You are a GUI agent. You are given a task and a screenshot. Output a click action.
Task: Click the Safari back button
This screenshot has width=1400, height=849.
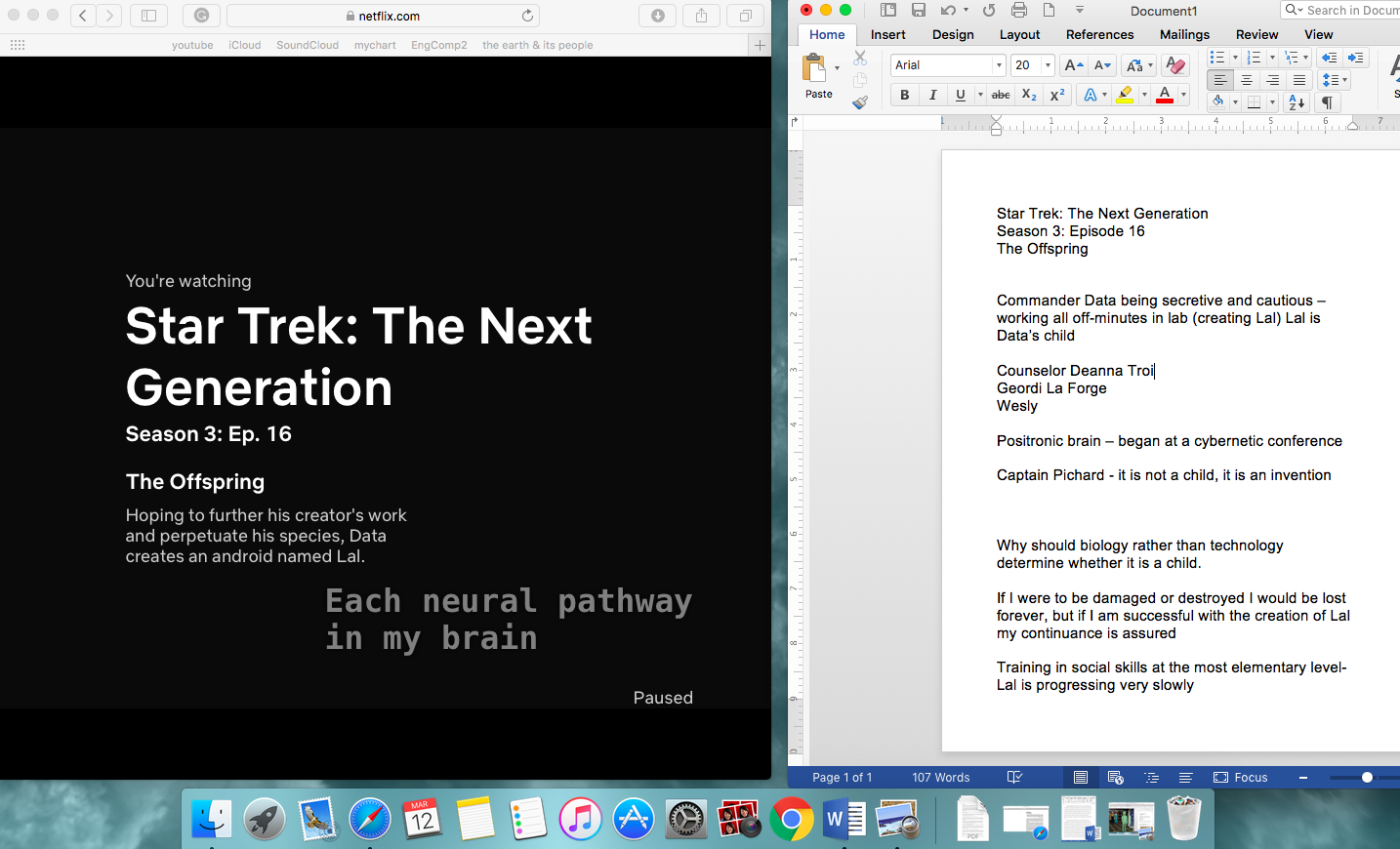click(83, 16)
